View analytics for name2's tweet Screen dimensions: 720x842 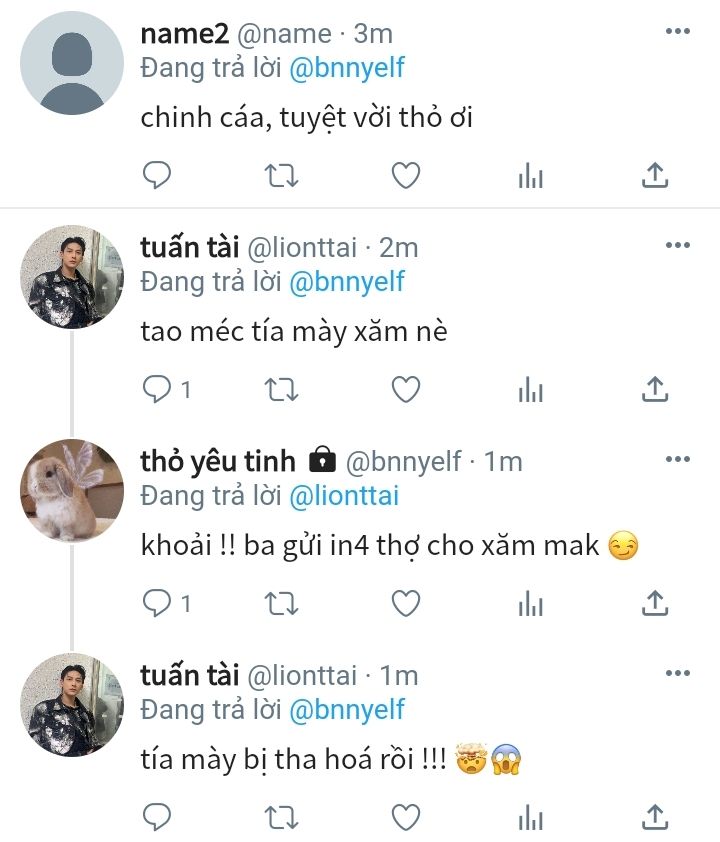530,176
